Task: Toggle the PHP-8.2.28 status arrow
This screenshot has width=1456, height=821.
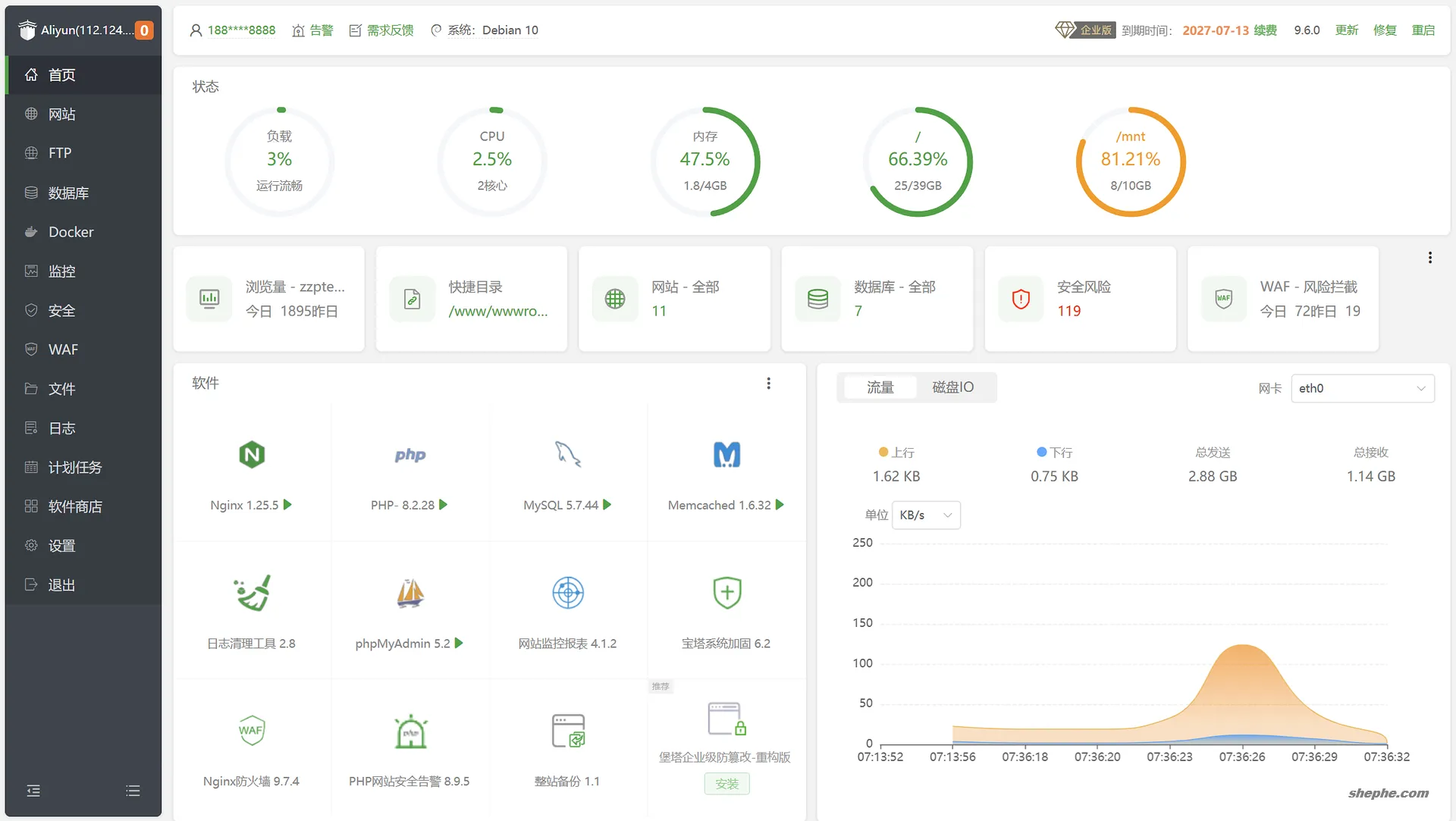Action: coord(444,505)
